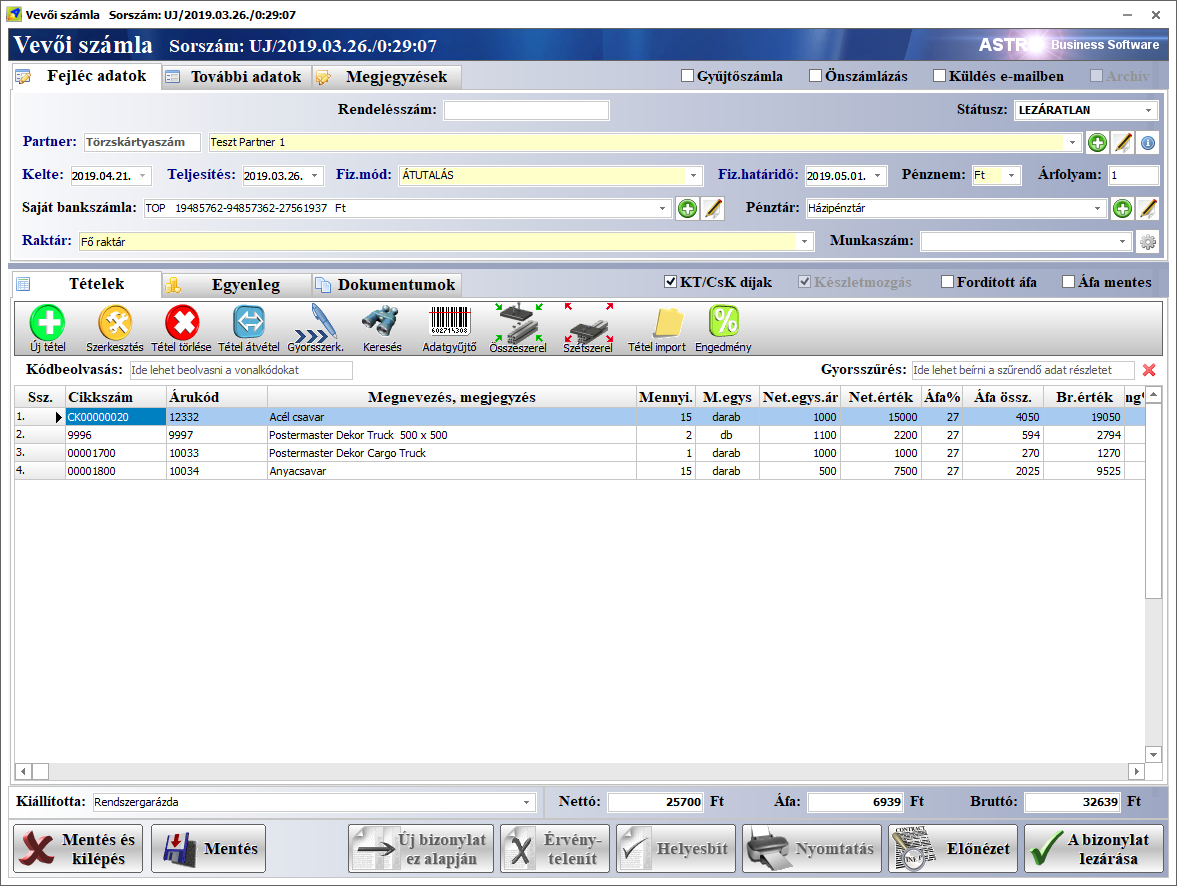The image size is (1177, 886).
Task: Click Új bizonylat ez alapján button
Action: point(421,848)
